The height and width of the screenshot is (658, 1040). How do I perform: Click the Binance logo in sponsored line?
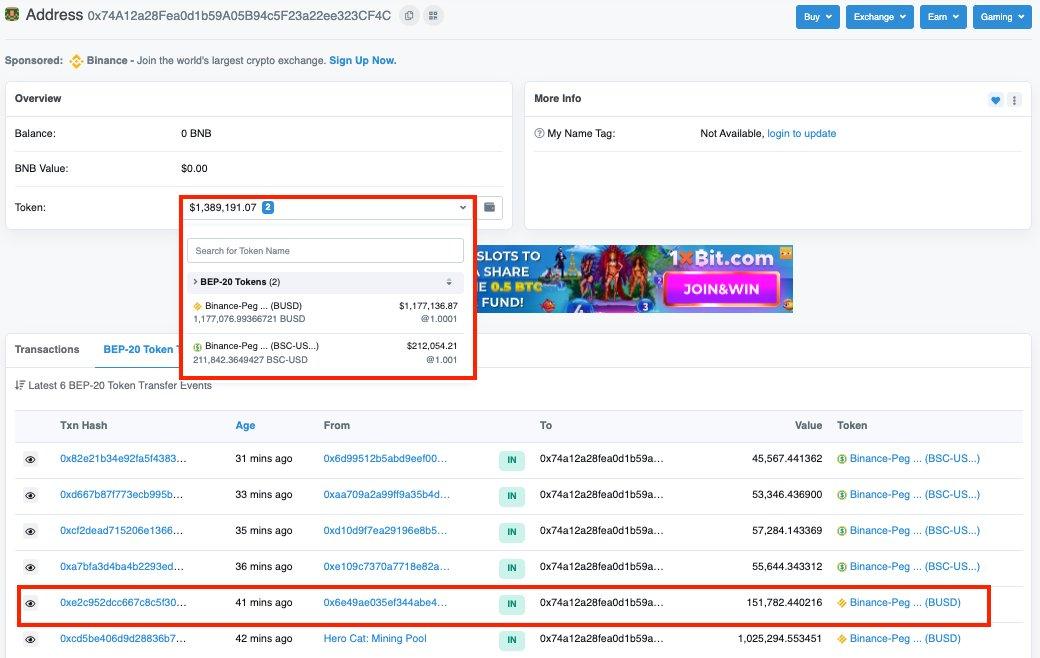coord(76,61)
